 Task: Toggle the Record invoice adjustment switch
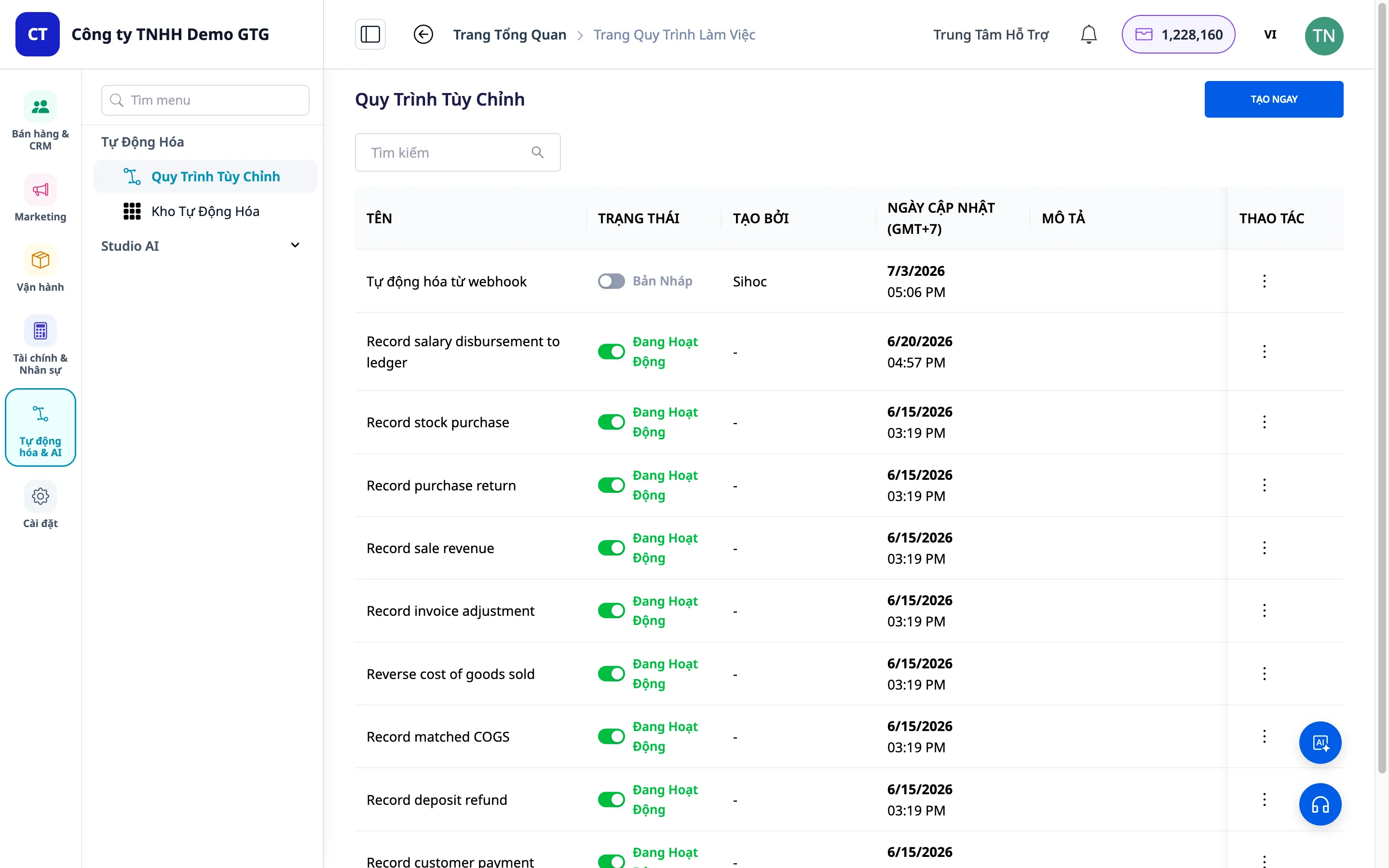(x=611, y=610)
